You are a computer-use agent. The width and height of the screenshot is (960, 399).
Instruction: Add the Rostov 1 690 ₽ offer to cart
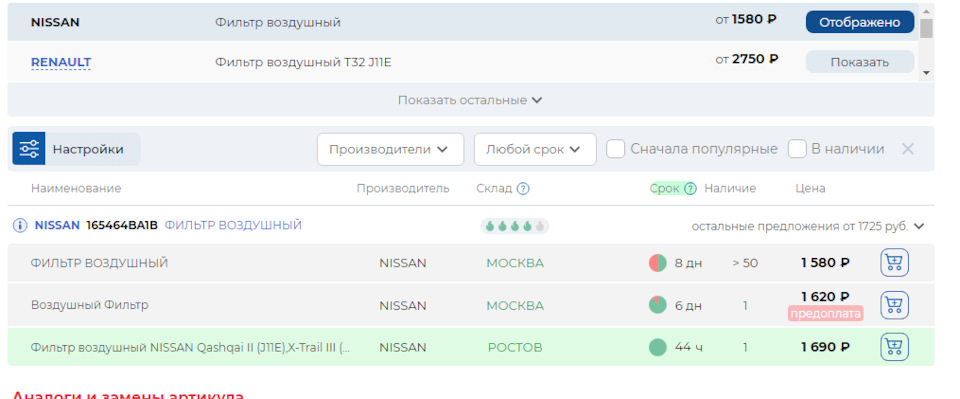pos(894,348)
